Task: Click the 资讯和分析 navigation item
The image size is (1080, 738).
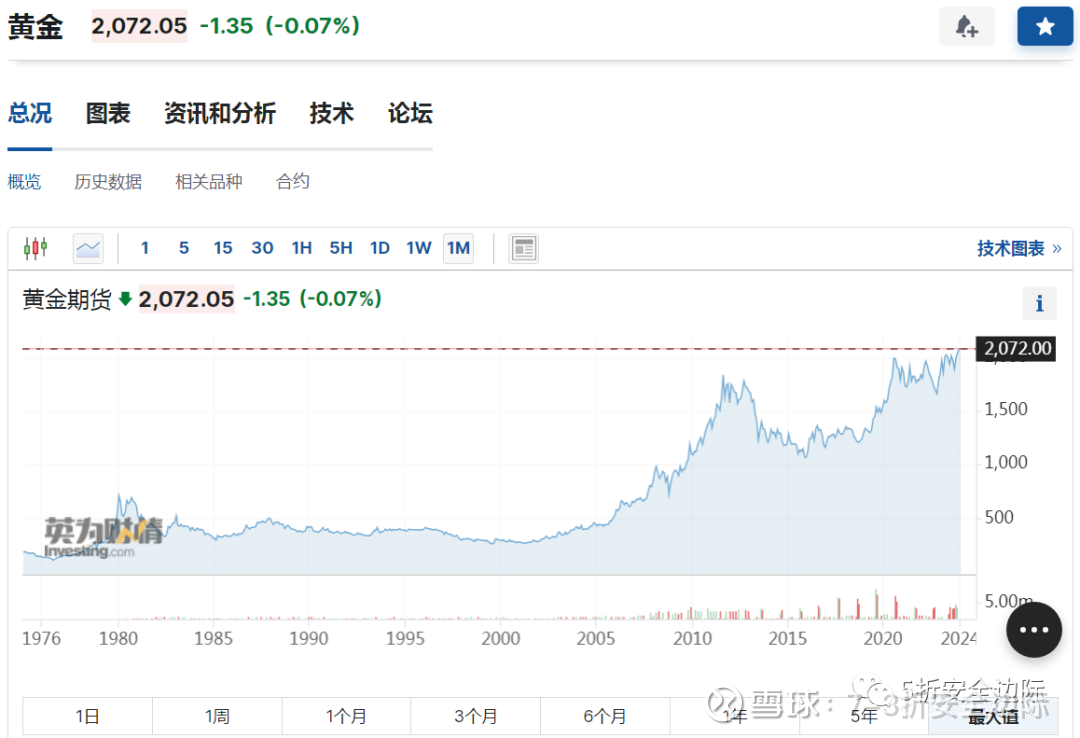Action: (220, 113)
